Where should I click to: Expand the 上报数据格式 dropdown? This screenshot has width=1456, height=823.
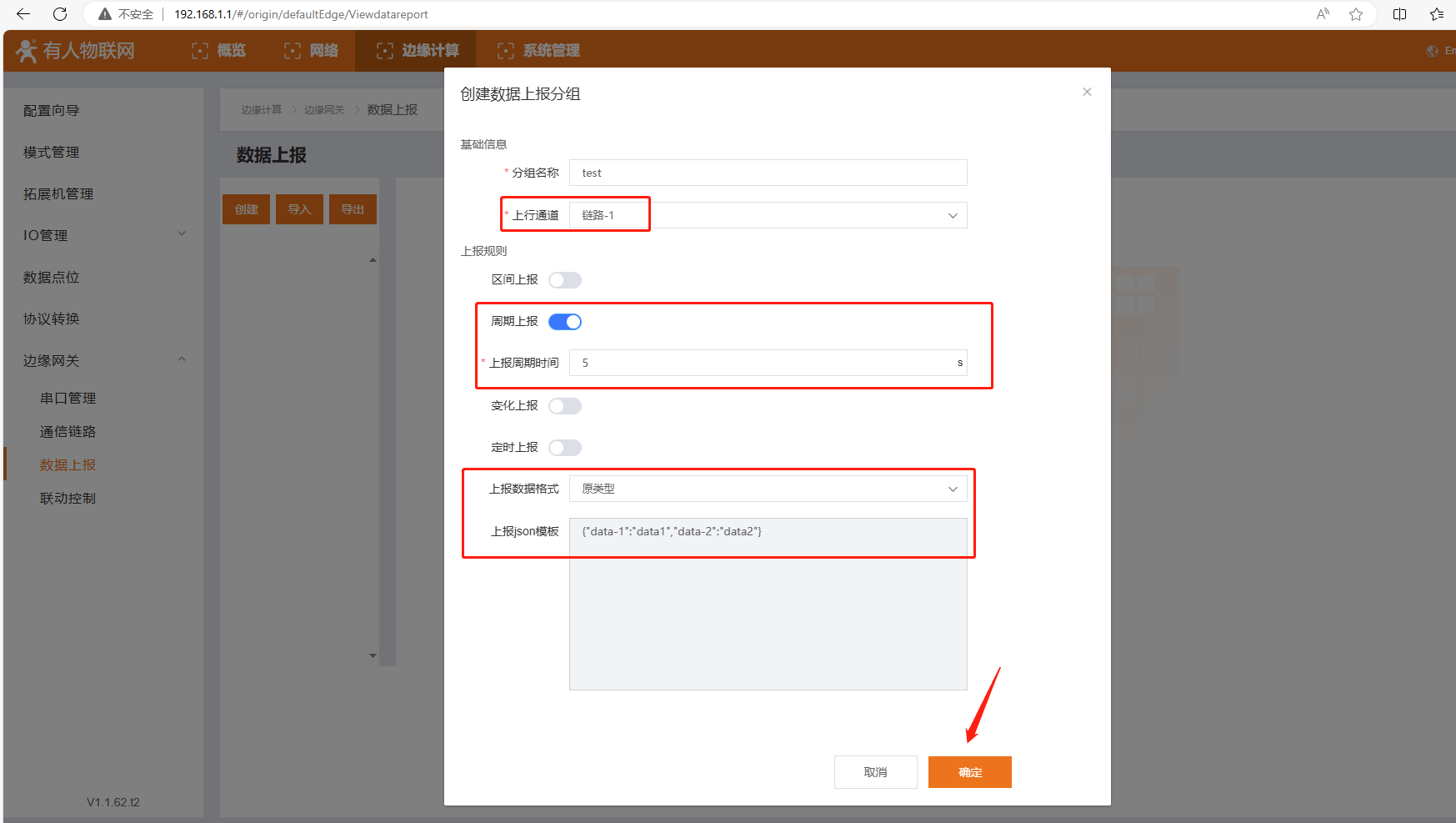point(767,489)
